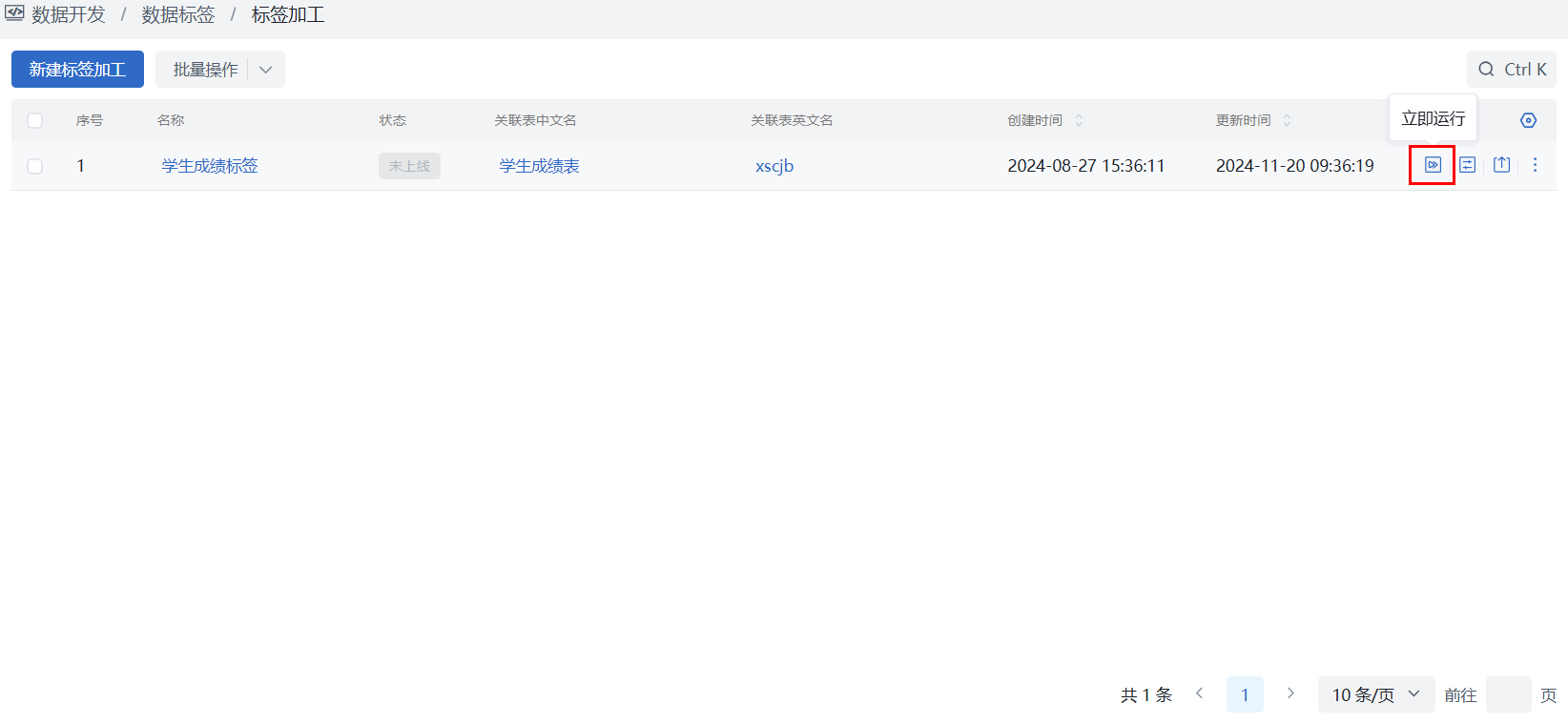Click the 前往 page number input
This screenshot has height=724, width=1568.
point(1509,694)
